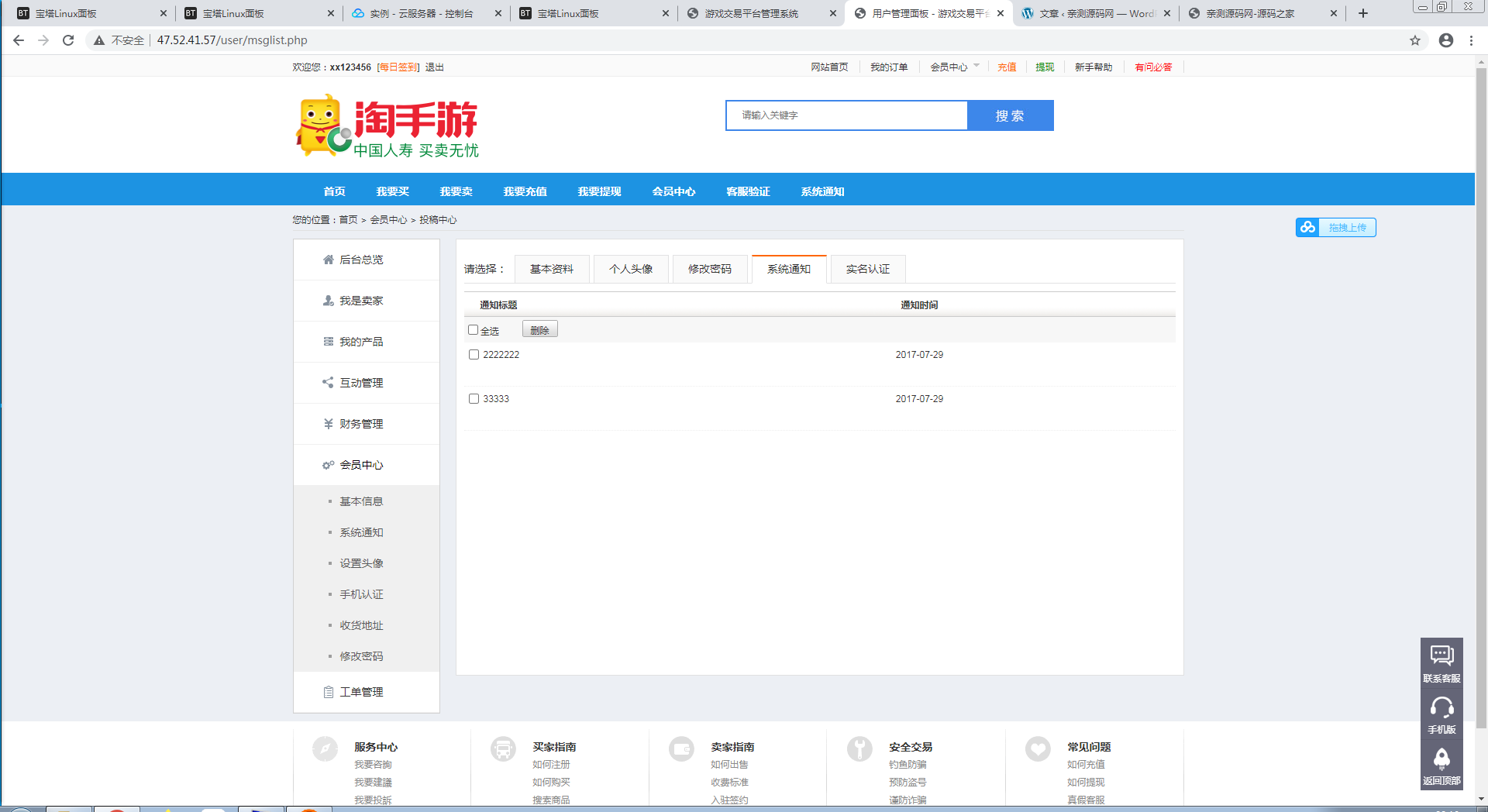Click the gears icon beside 会员中心
The height and width of the screenshot is (812, 1488).
328,465
